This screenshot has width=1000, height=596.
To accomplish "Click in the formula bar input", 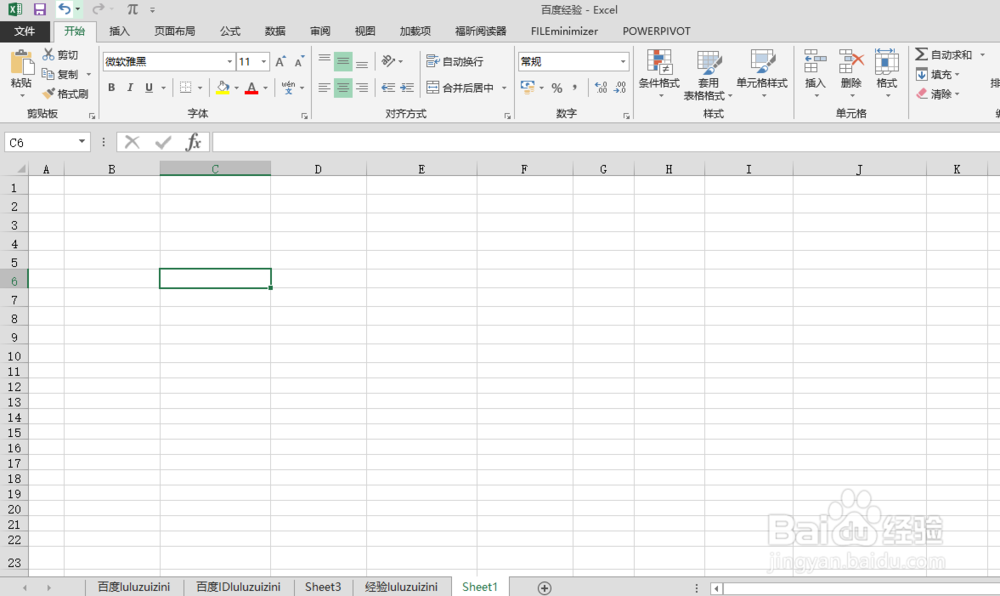I will coord(606,142).
